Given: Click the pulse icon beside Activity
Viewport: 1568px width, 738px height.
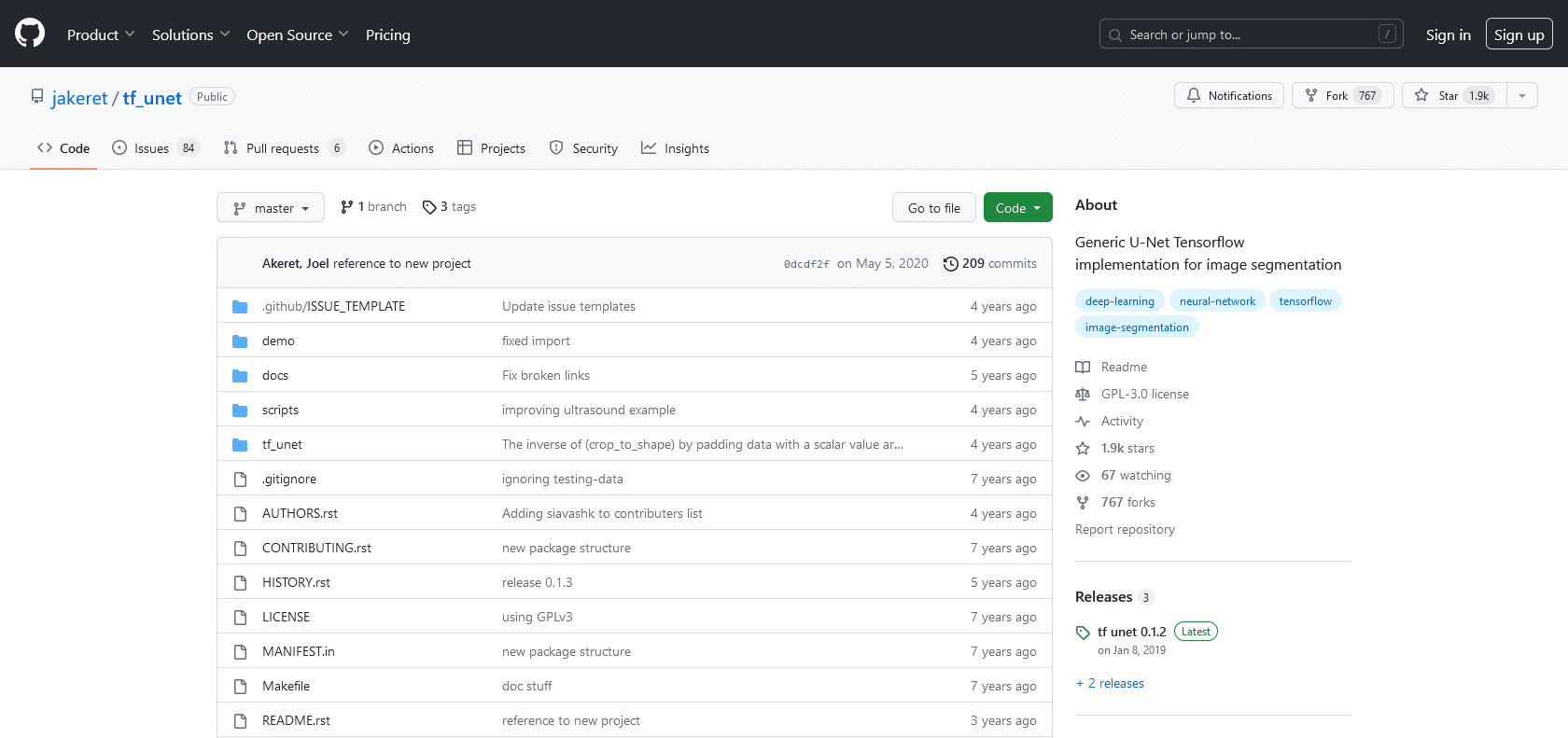Looking at the screenshot, I should [1083, 422].
